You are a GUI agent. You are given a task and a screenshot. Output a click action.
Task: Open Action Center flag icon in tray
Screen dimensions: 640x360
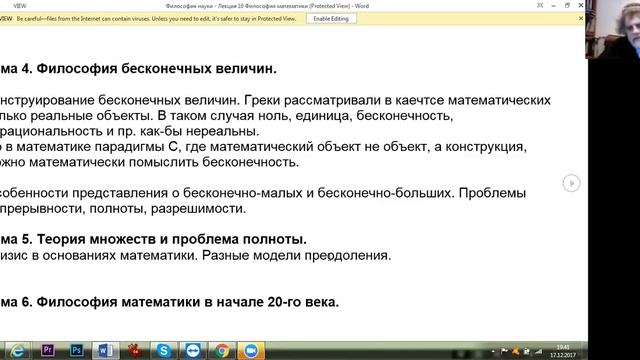click(x=504, y=351)
